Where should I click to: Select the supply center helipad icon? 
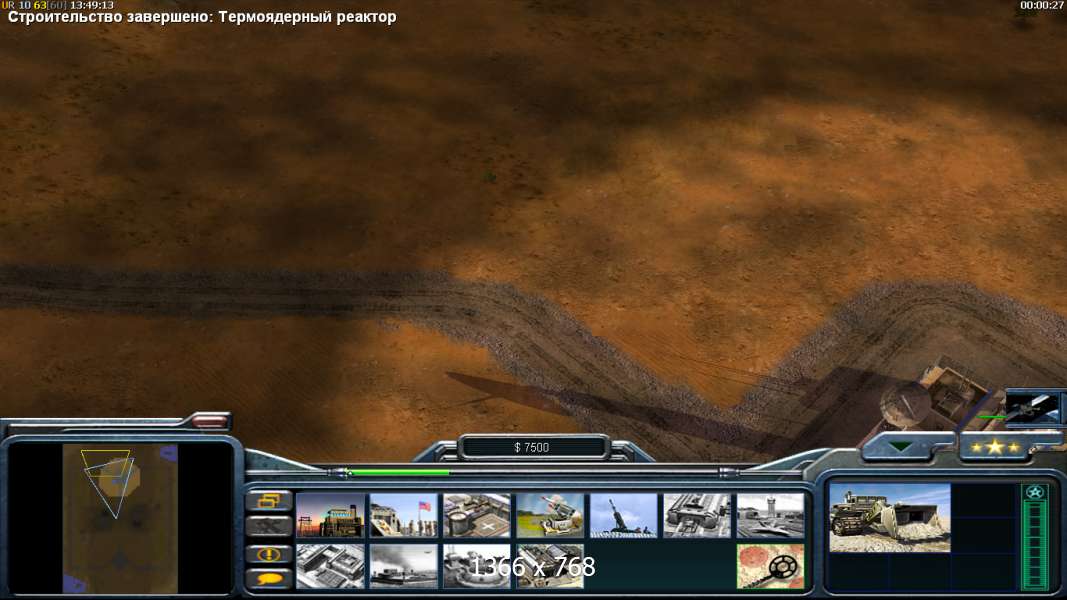(x=476, y=515)
